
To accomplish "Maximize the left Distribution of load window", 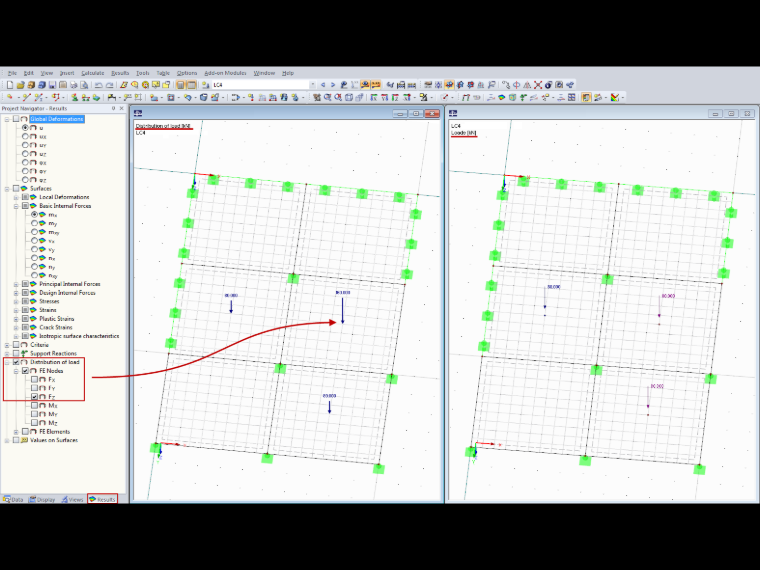I will [x=416, y=113].
